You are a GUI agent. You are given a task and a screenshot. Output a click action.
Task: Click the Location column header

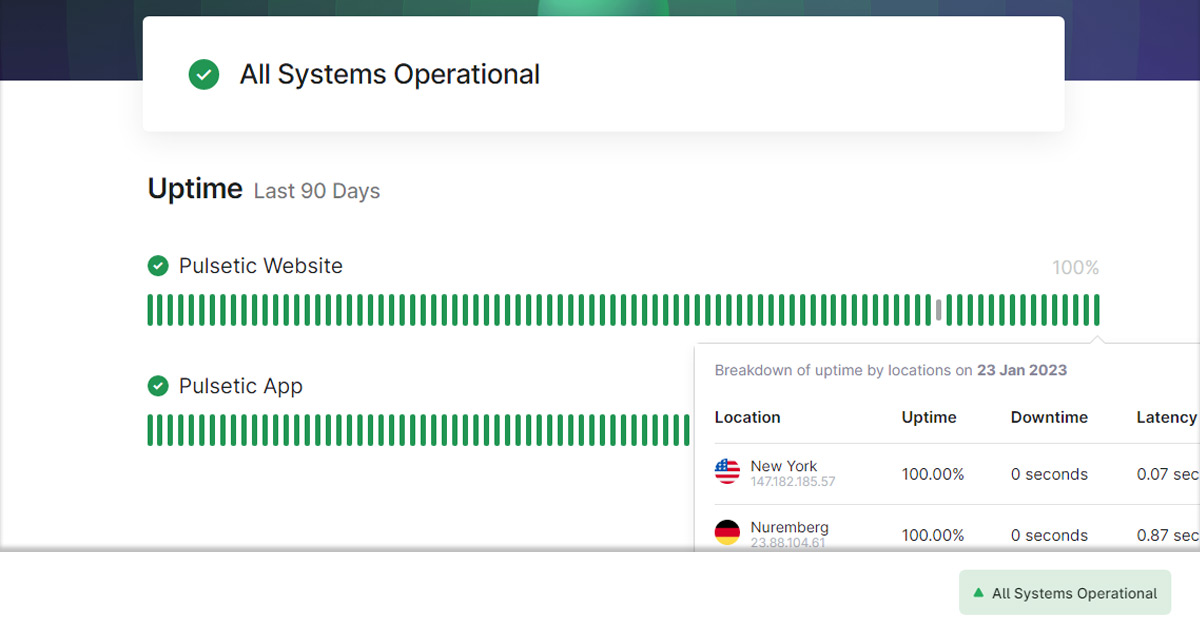tap(748, 417)
